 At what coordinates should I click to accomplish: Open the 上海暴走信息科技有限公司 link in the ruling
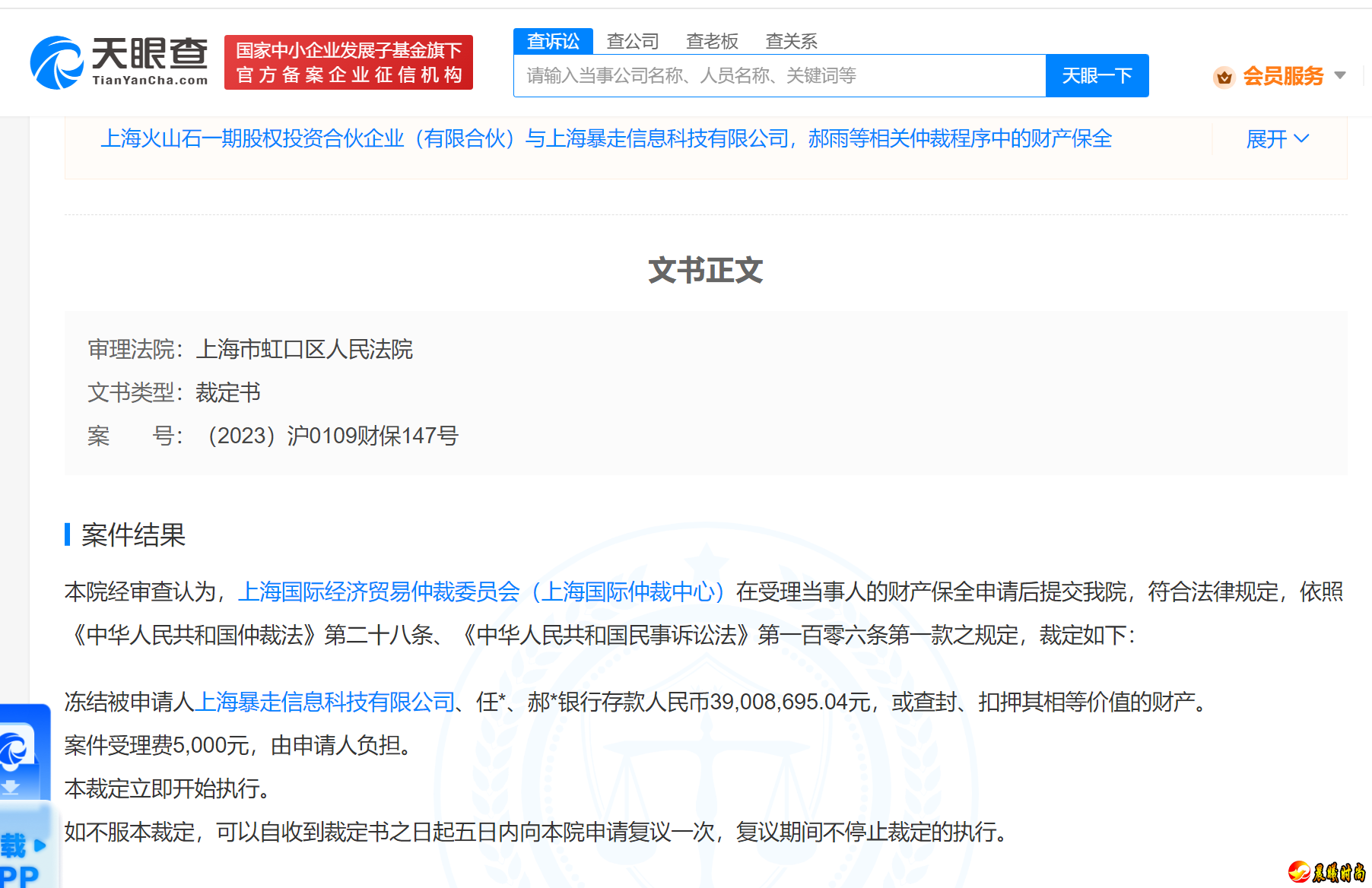tap(325, 702)
